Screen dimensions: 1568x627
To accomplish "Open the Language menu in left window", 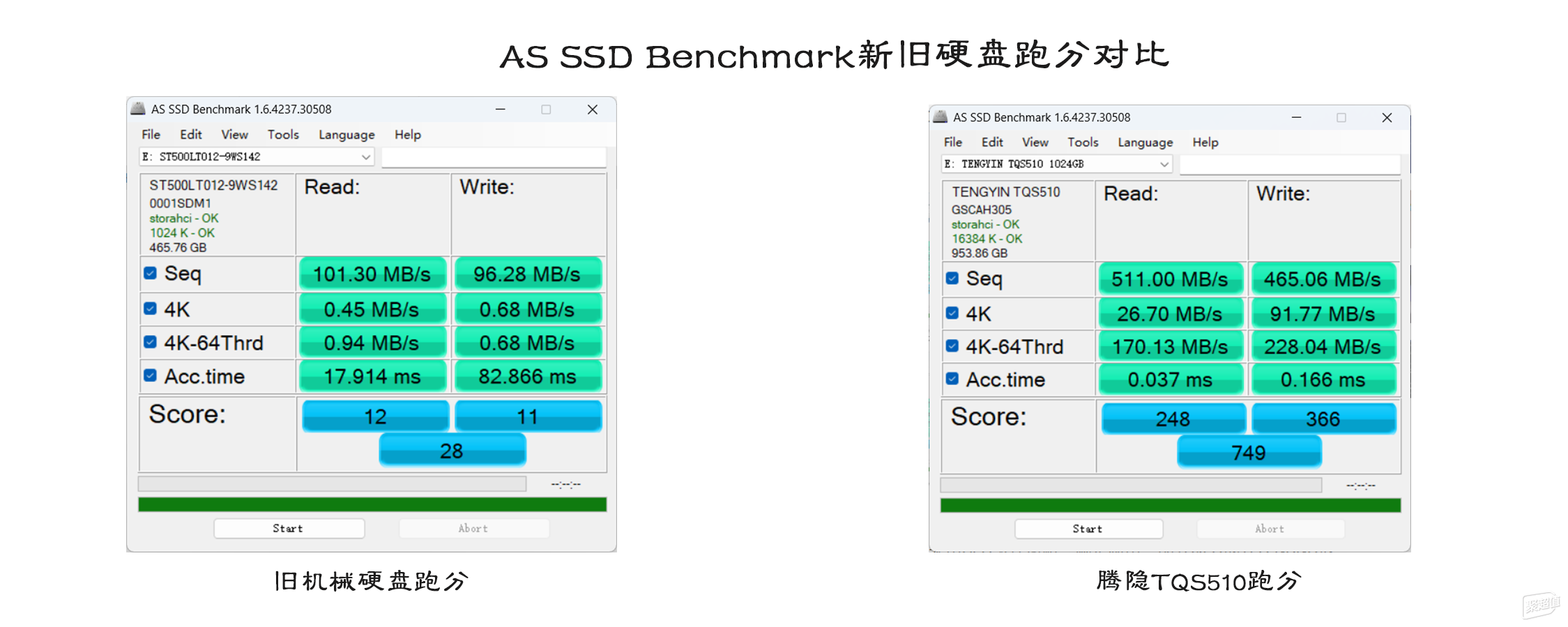I will click(347, 134).
